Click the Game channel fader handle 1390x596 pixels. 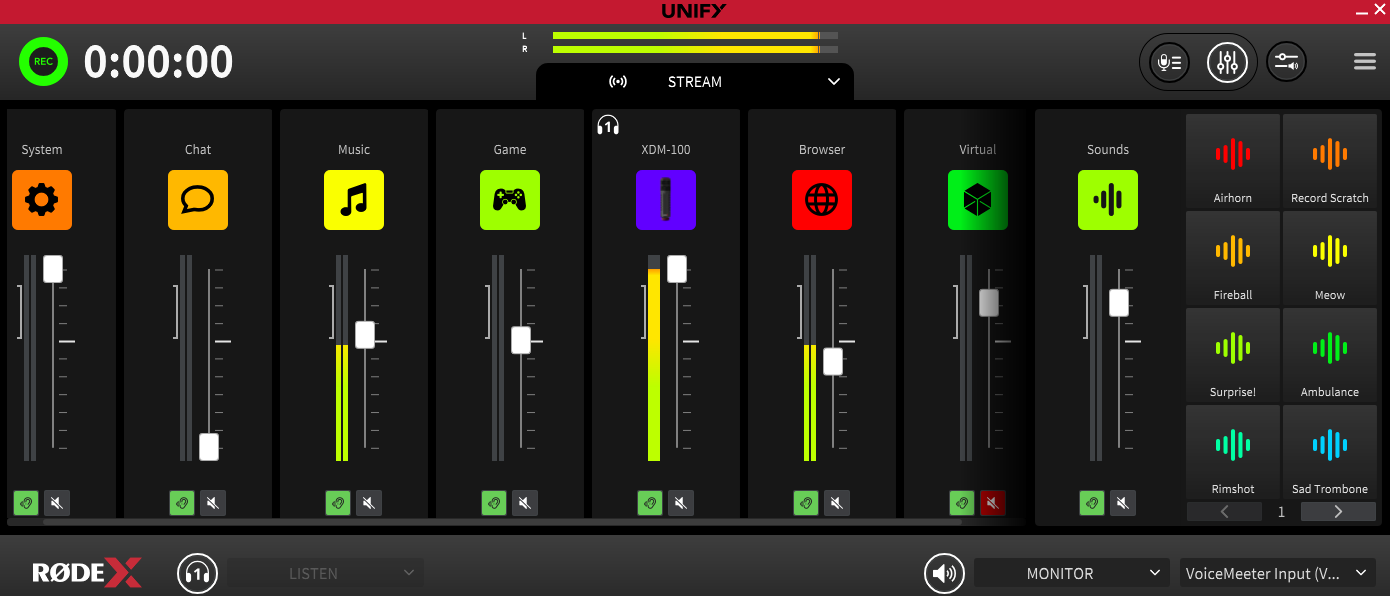pyautogui.click(x=521, y=340)
